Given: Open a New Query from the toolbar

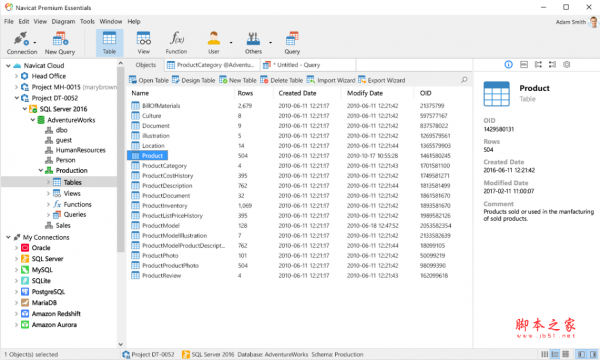Looking at the screenshot, I should (x=60, y=43).
